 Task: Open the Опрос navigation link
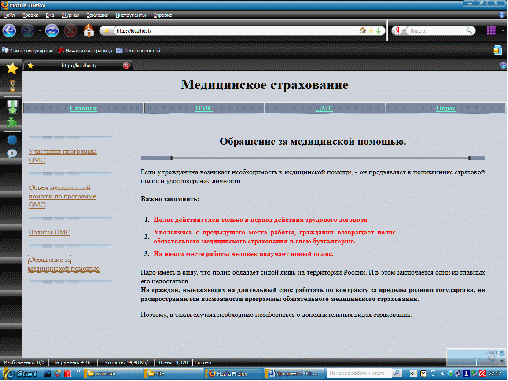(x=446, y=108)
